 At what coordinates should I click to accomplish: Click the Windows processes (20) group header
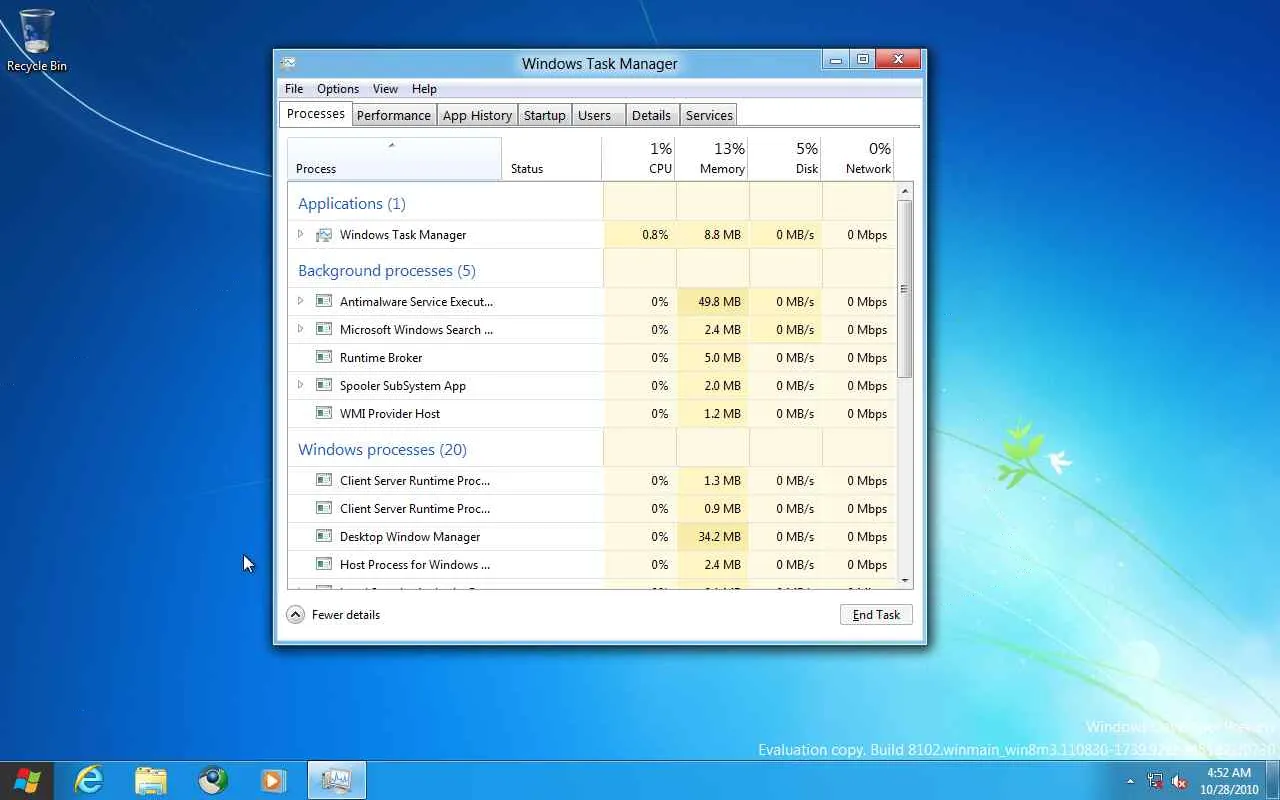point(382,449)
